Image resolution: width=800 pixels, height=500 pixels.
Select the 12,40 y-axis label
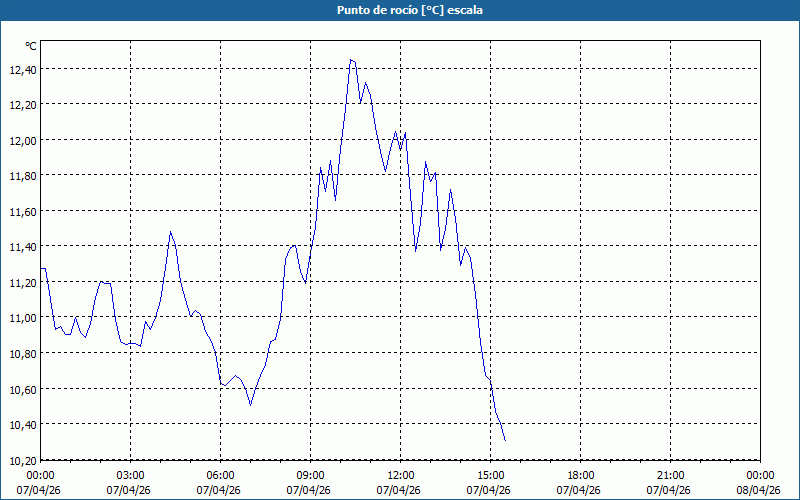pyautogui.click(x=23, y=70)
